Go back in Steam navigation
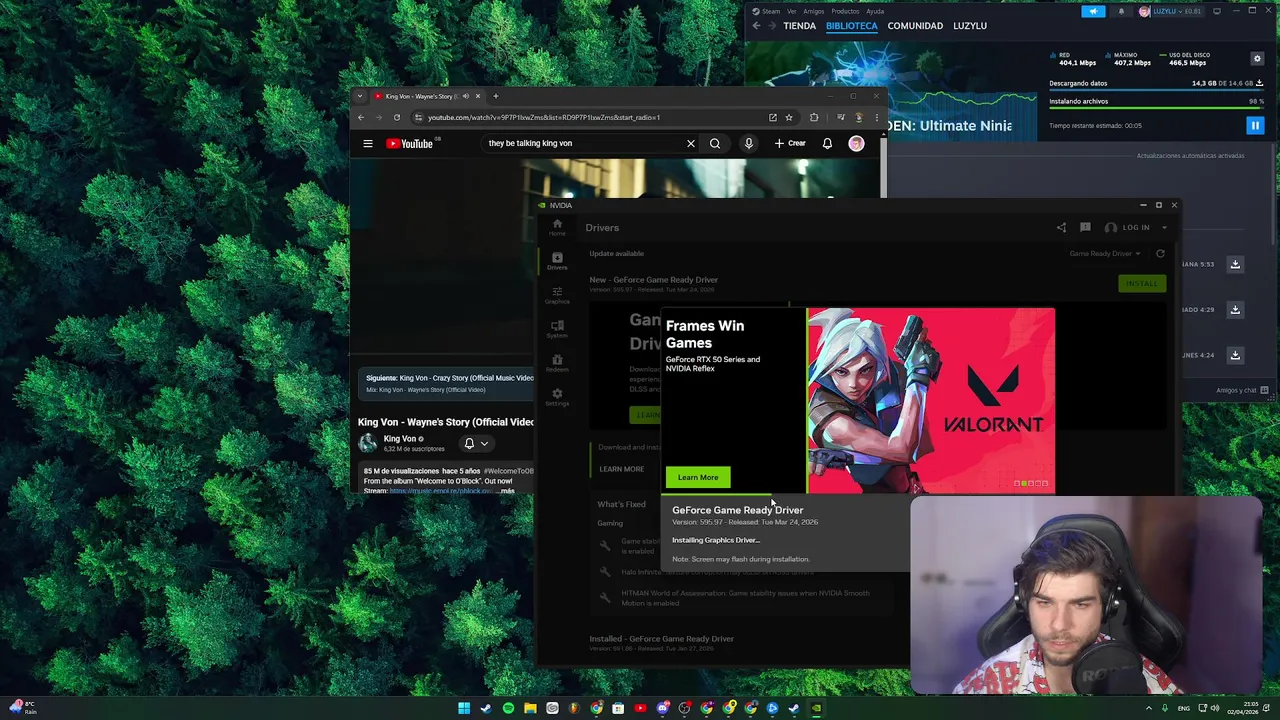 (756, 26)
